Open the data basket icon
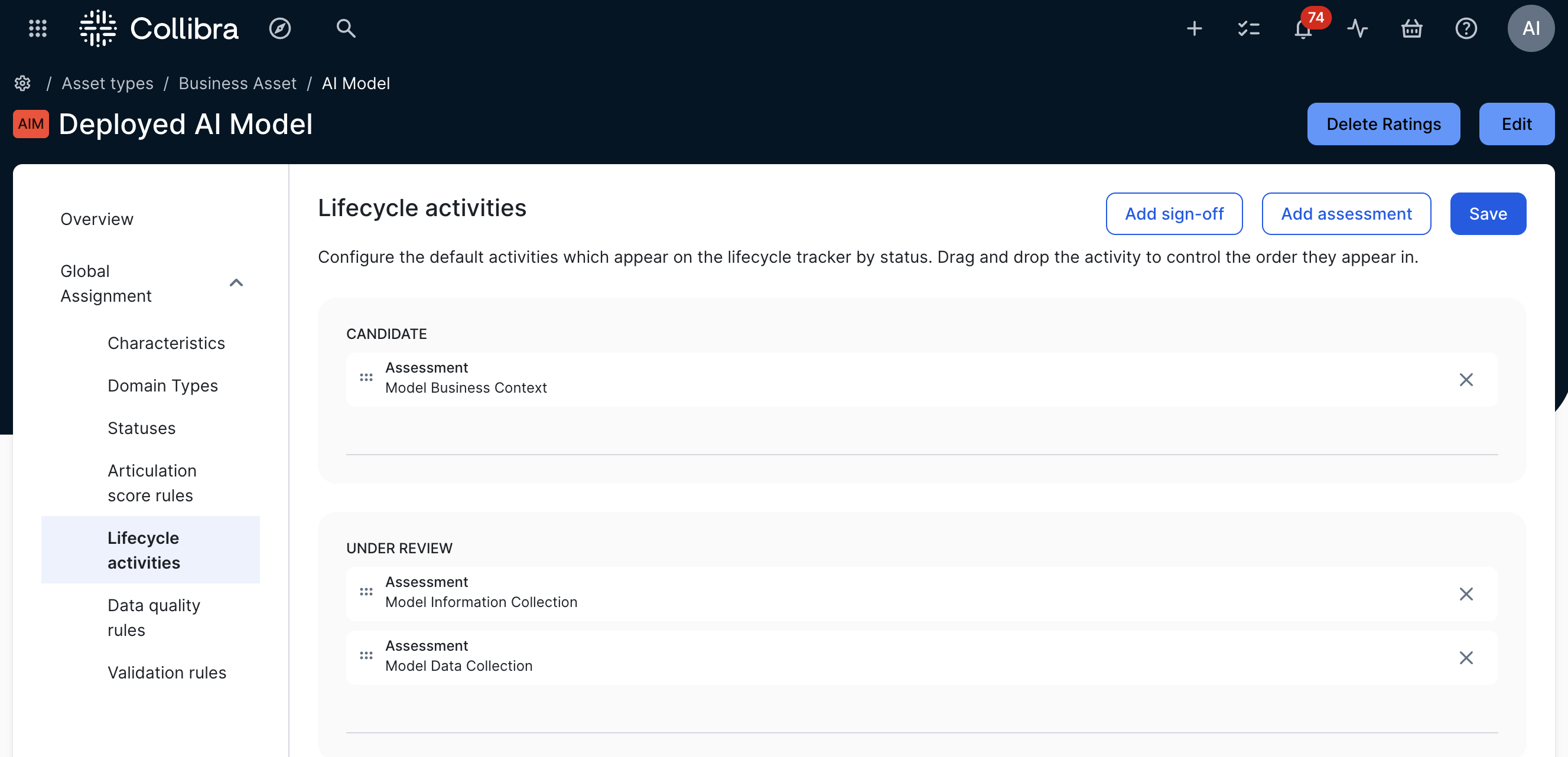 point(1411,28)
